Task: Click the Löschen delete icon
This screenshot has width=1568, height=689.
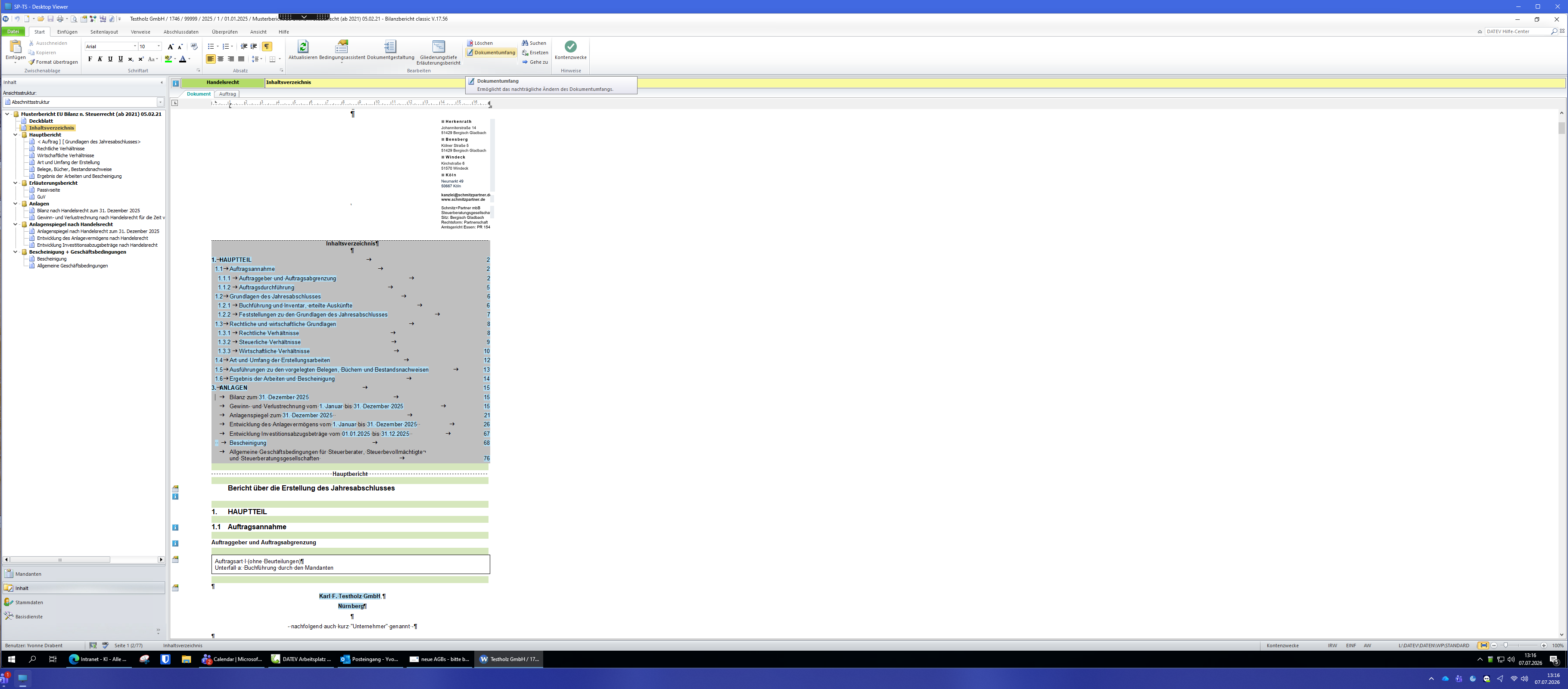Action: coord(470,43)
